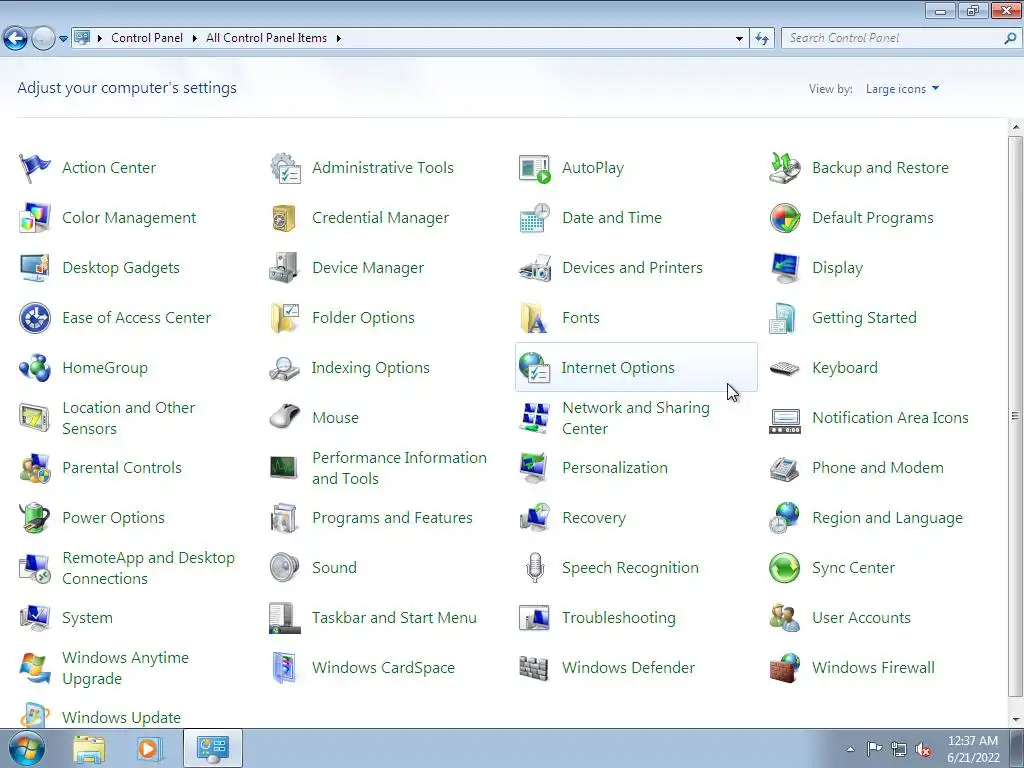Open Programs and Features link
Image resolution: width=1024 pixels, height=768 pixels.
click(392, 518)
